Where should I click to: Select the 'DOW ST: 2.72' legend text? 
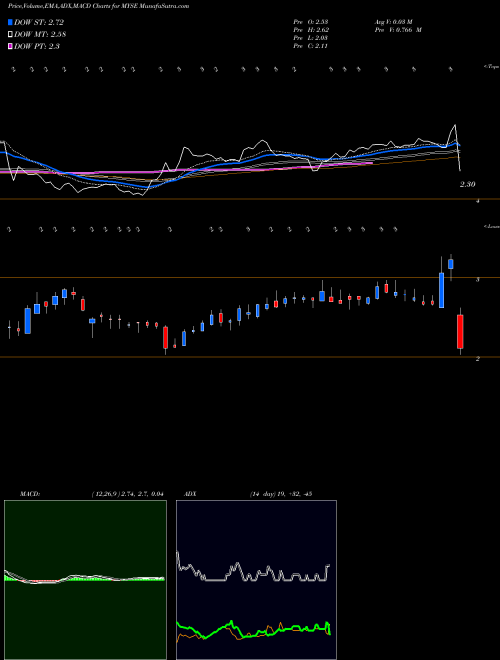[39, 23]
